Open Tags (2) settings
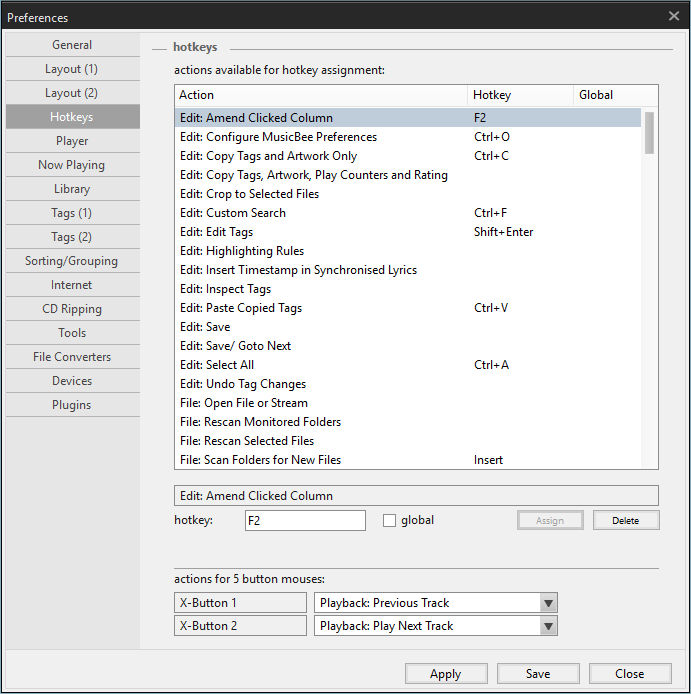Screen dimensions: 691x694 tap(73, 237)
